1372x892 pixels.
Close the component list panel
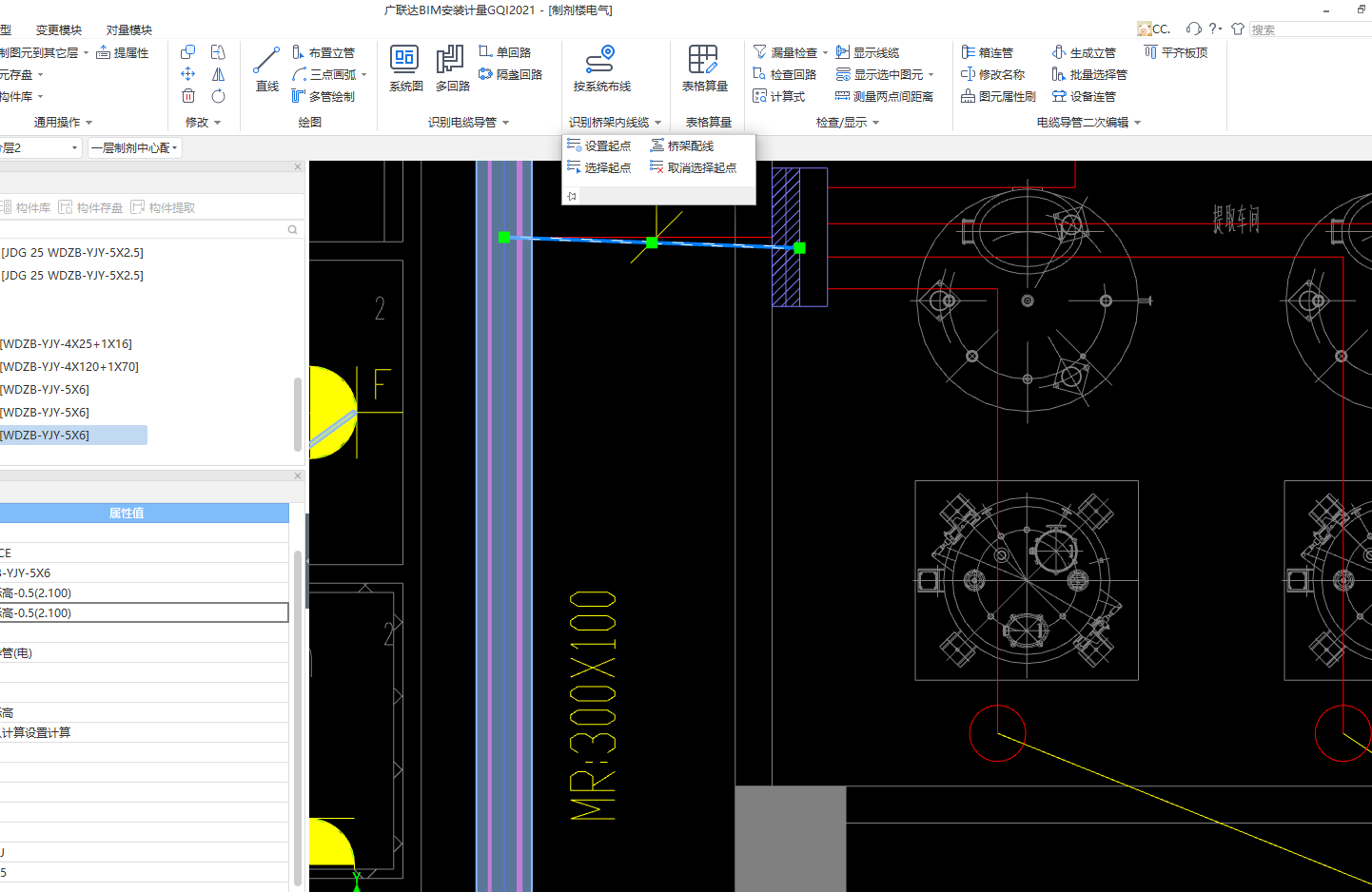coord(298,166)
